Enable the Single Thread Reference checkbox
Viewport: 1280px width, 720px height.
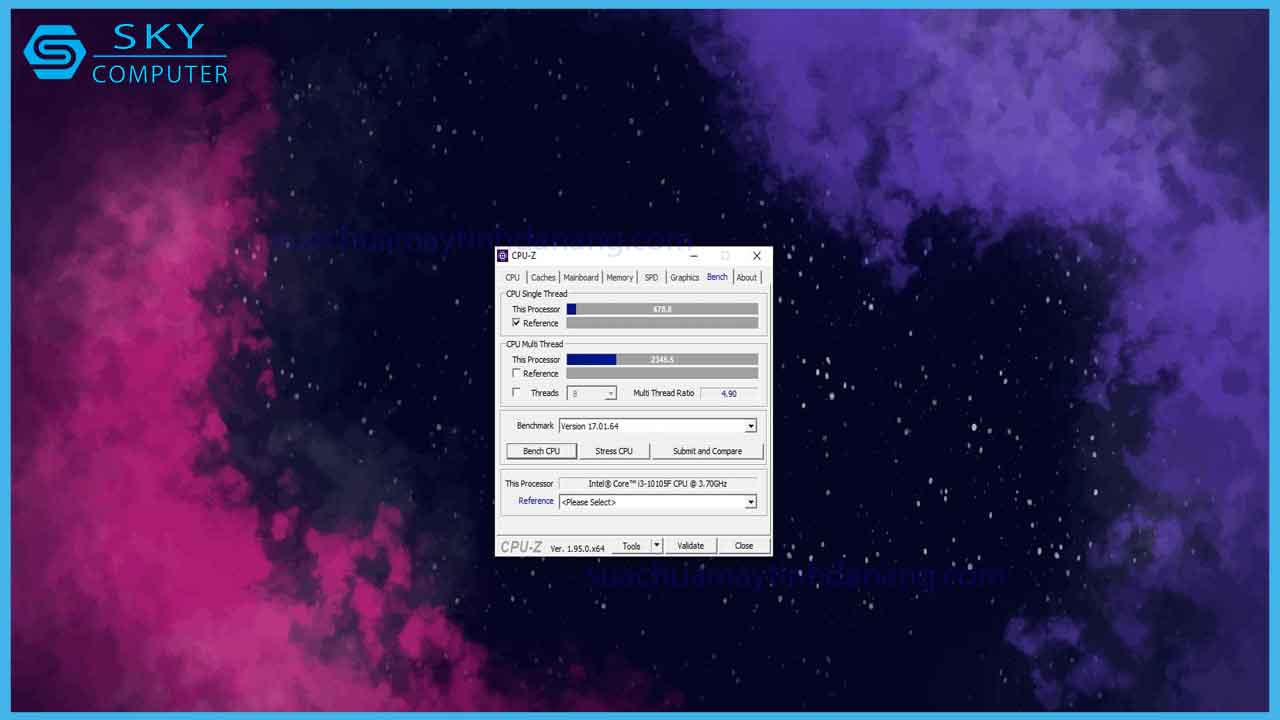517,323
